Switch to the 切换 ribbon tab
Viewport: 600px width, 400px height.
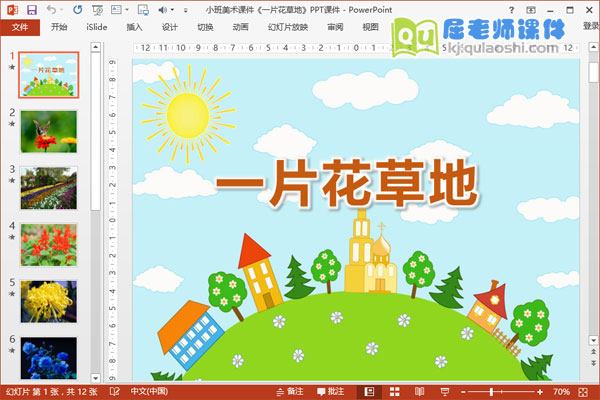coord(205,27)
